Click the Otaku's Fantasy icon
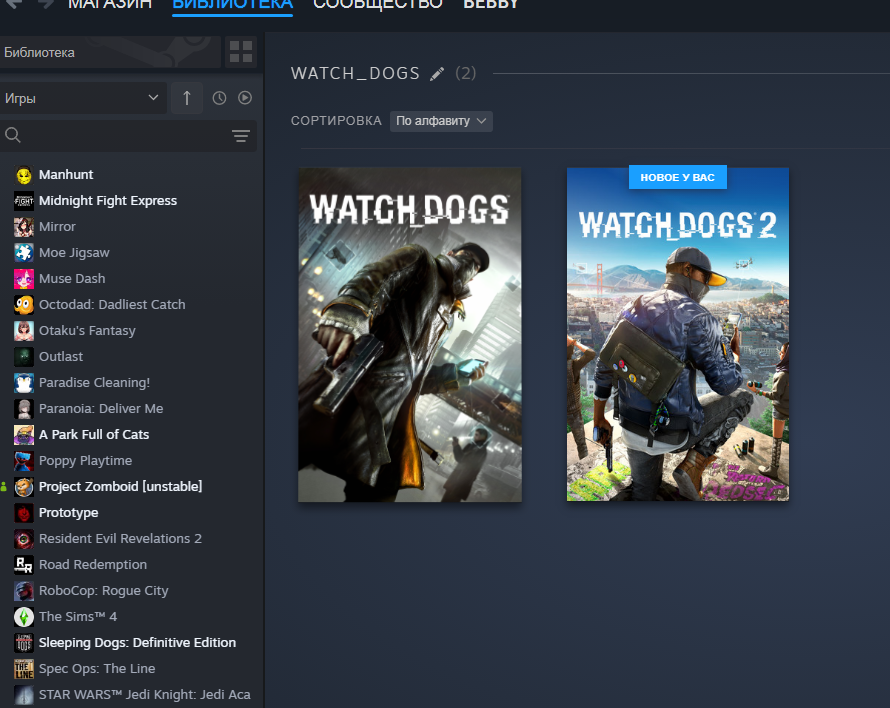Viewport: 890px width, 708px height. tap(24, 331)
